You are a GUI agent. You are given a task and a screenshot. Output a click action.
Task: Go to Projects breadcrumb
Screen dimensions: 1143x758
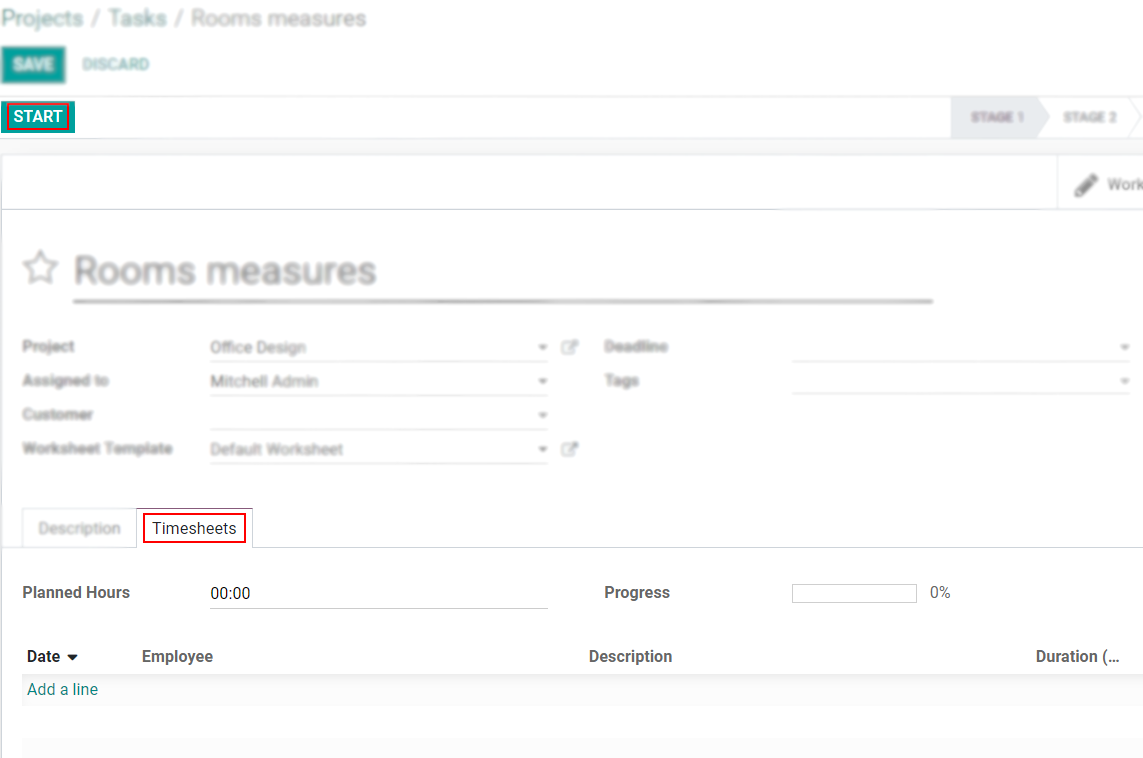point(42,18)
